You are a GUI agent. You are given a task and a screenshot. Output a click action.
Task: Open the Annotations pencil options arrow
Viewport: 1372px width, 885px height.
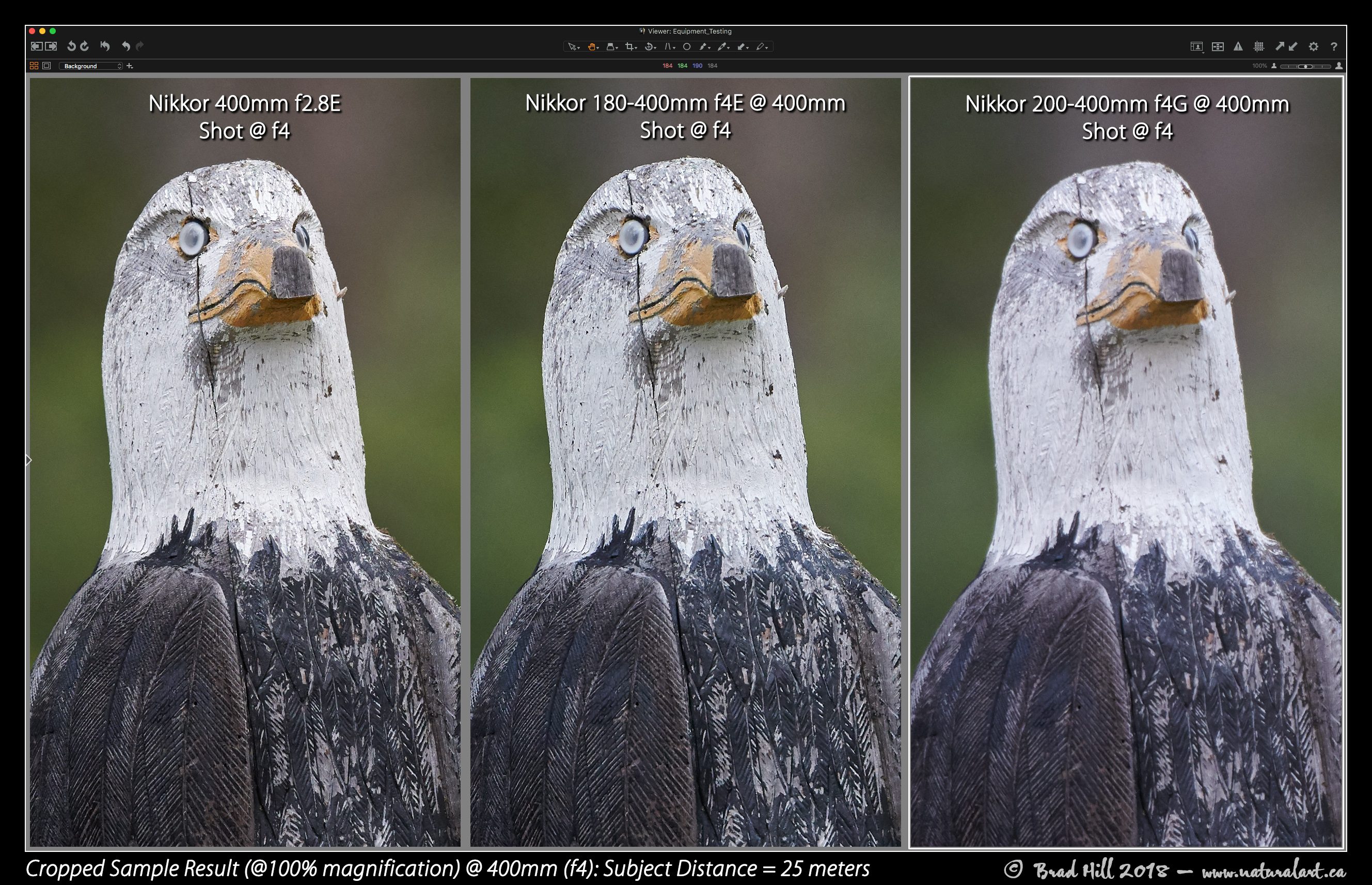click(767, 48)
